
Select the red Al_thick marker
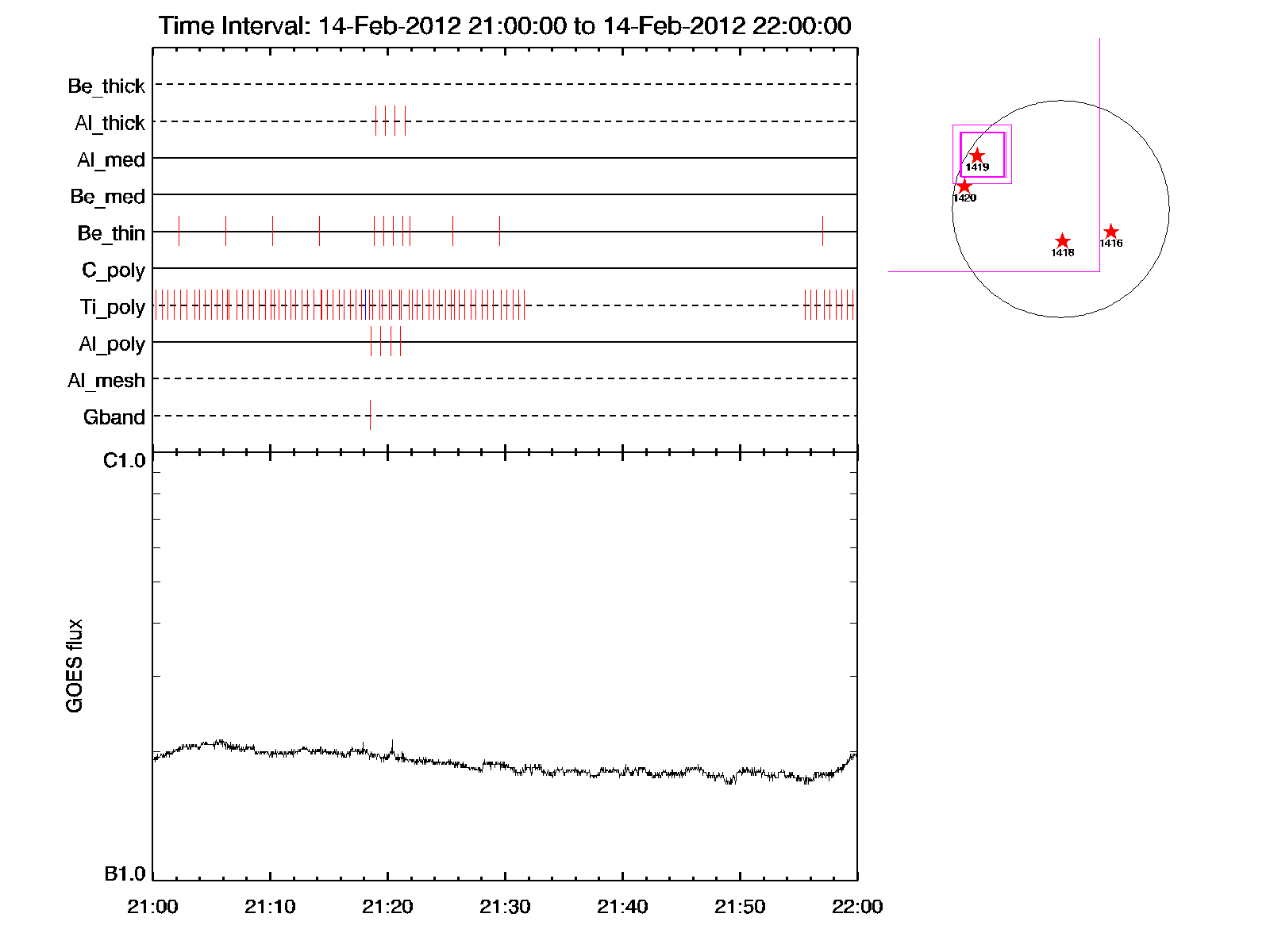pos(405,121)
